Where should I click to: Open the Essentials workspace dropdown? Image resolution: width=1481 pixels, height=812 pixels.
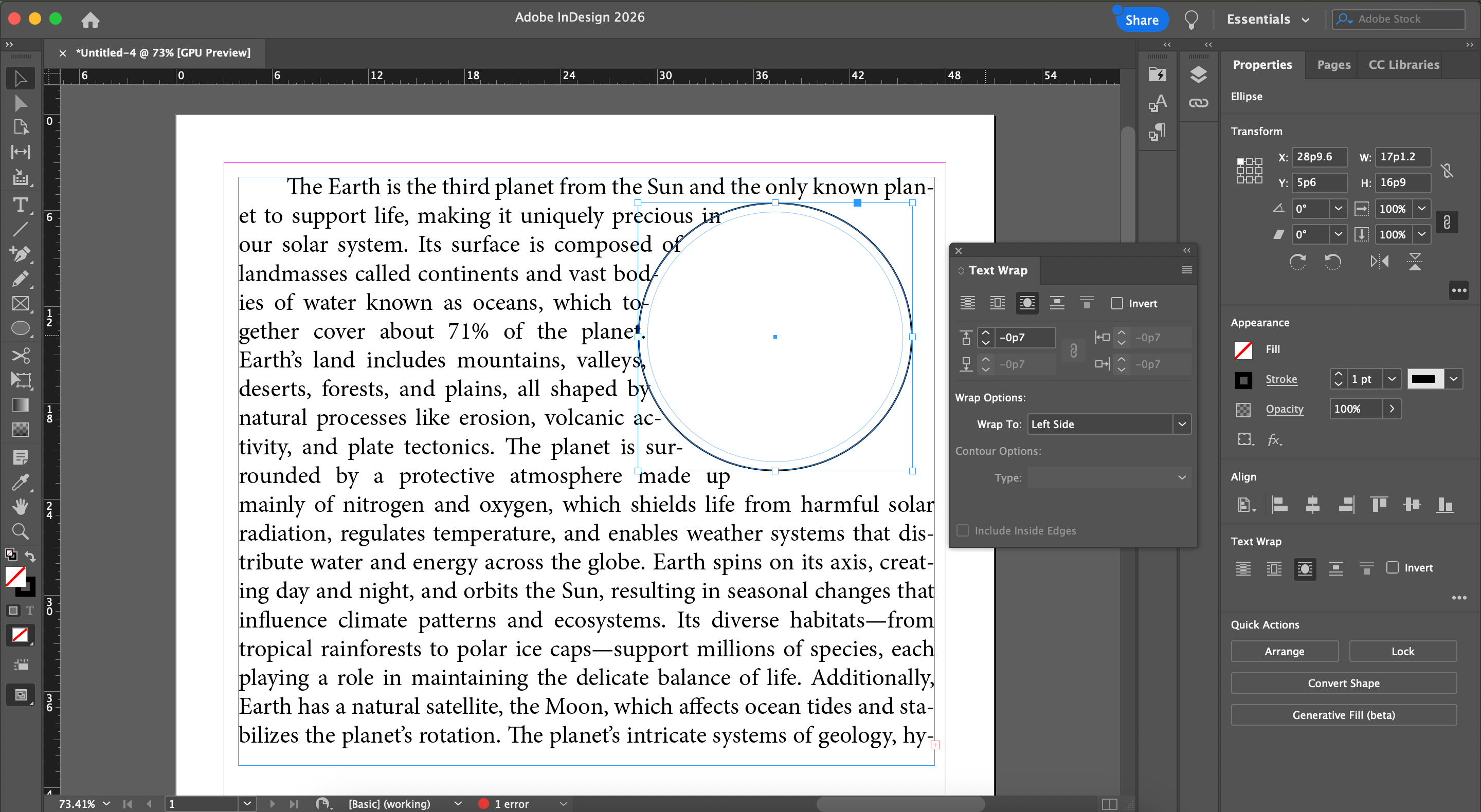pos(1268,19)
